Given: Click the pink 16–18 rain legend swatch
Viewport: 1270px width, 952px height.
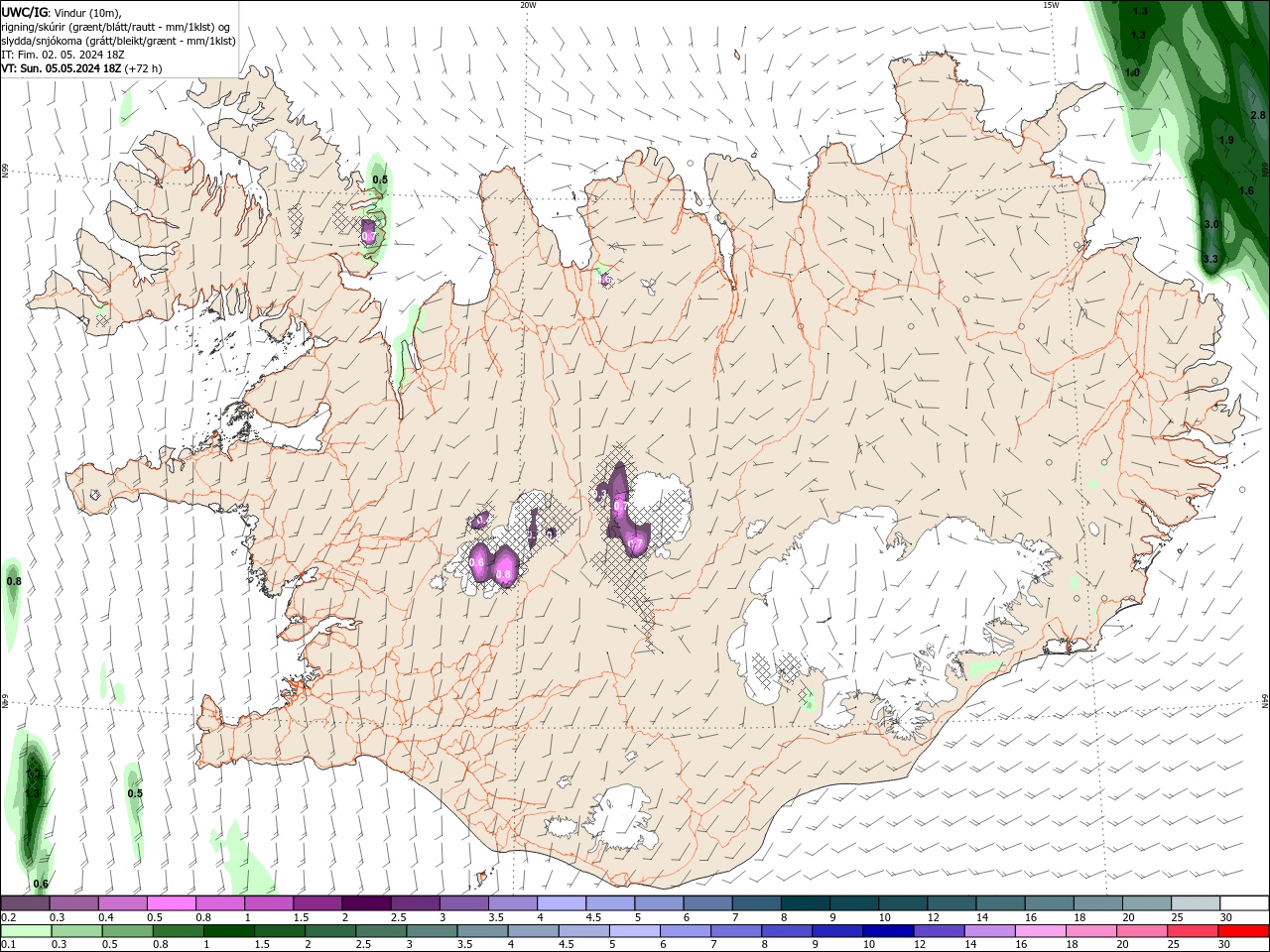Looking at the screenshot, I should 1041,931.
